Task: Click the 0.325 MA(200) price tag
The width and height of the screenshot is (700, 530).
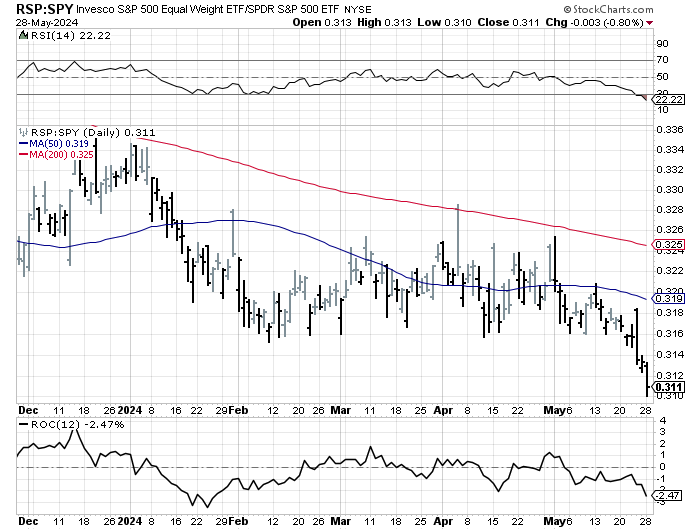Action: click(668, 245)
